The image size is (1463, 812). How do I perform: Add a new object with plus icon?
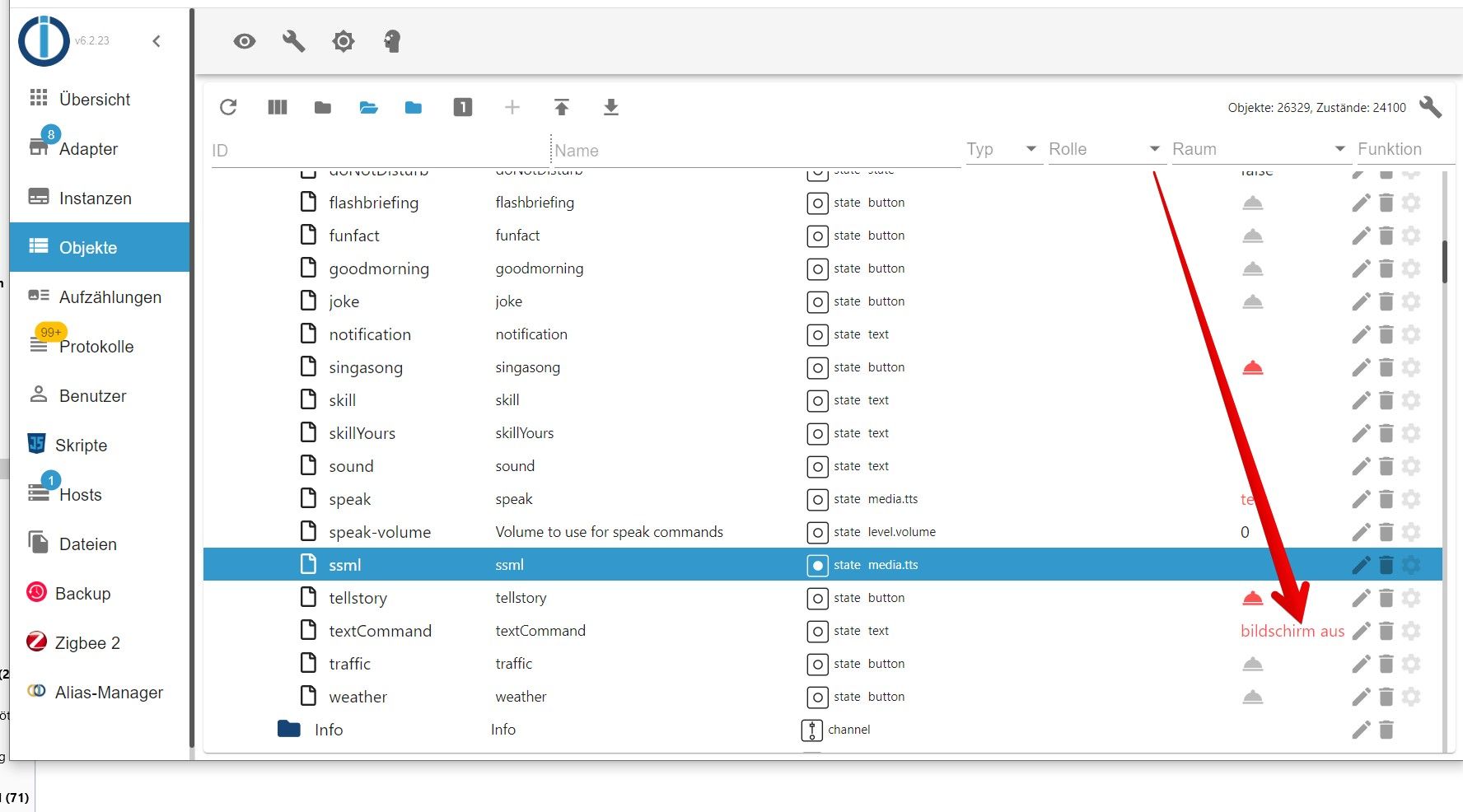click(512, 107)
